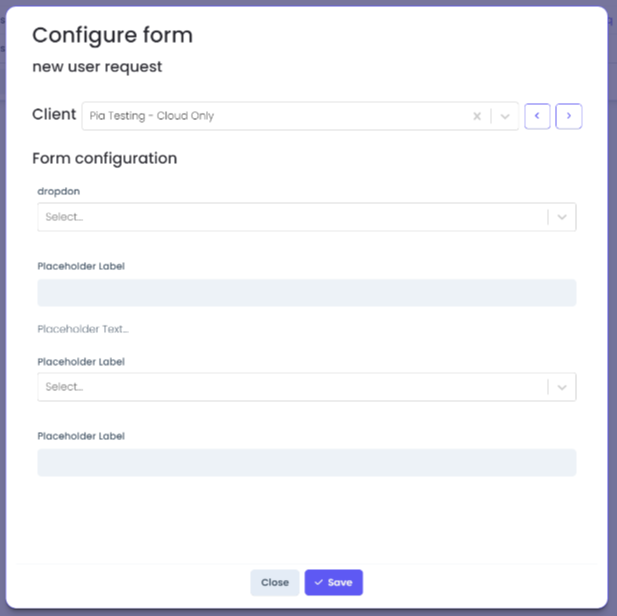Click the Placeholder Label Select combo box
Viewport: 617px width, 616px height.
tap(307, 387)
